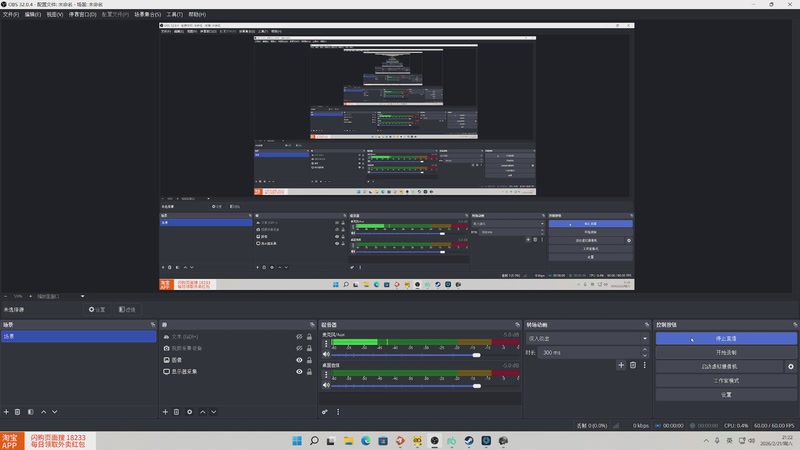Open the 编辑(E) menu
This screenshot has width=800, height=450.
(x=33, y=14)
